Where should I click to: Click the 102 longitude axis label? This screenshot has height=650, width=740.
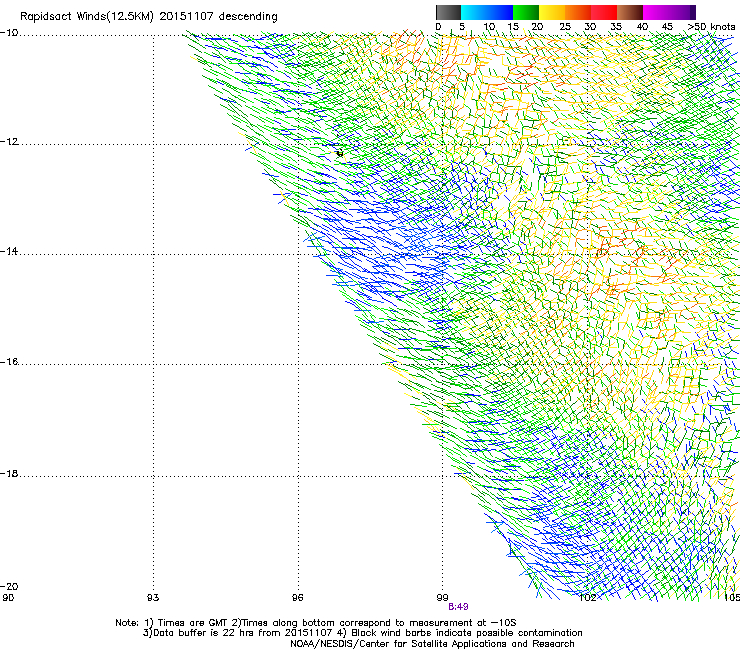(x=588, y=598)
